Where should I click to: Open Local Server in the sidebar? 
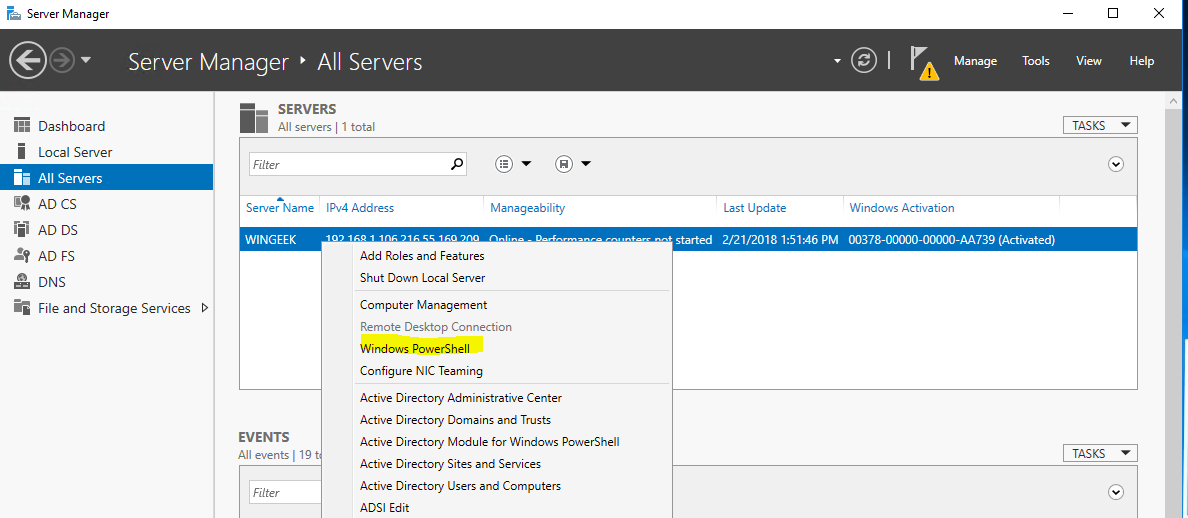point(75,152)
